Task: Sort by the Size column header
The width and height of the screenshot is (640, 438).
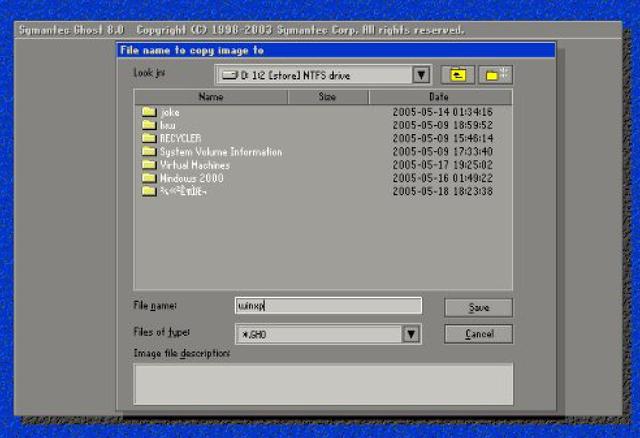Action: click(x=328, y=97)
